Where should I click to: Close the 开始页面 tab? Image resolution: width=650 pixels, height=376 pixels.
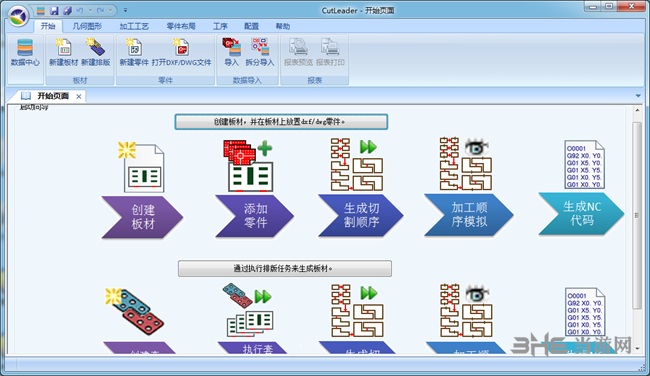(79, 96)
